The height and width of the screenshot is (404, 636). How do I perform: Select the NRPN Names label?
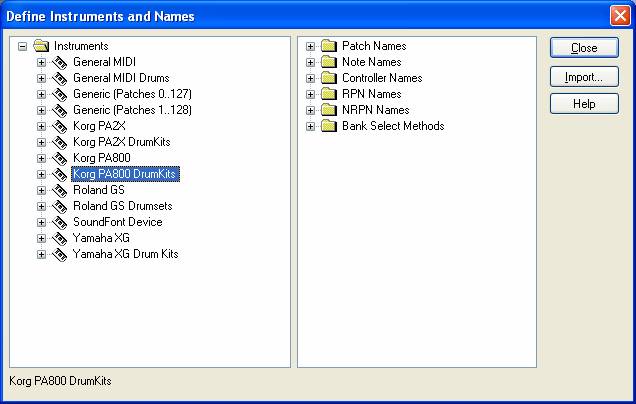376,110
